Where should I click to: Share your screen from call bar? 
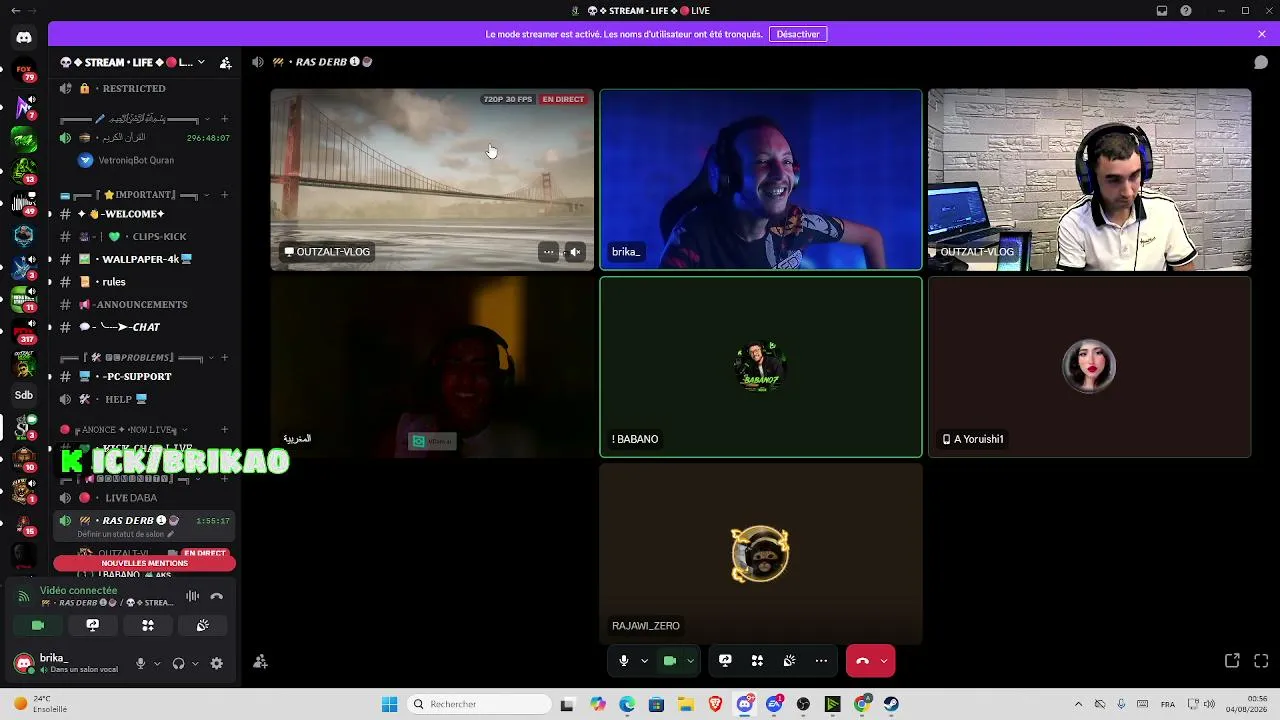[725, 661]
